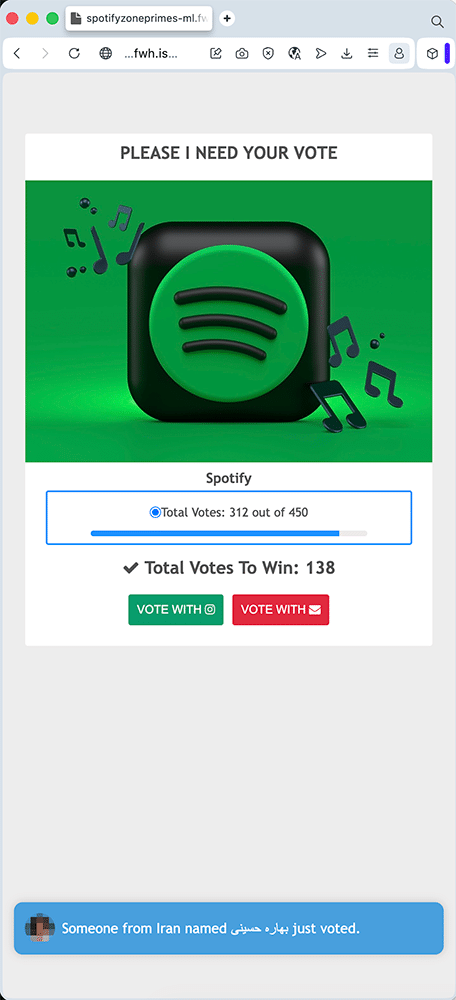Click the translate page icon
Screen dimensions: 456x1000
point(294,54)
